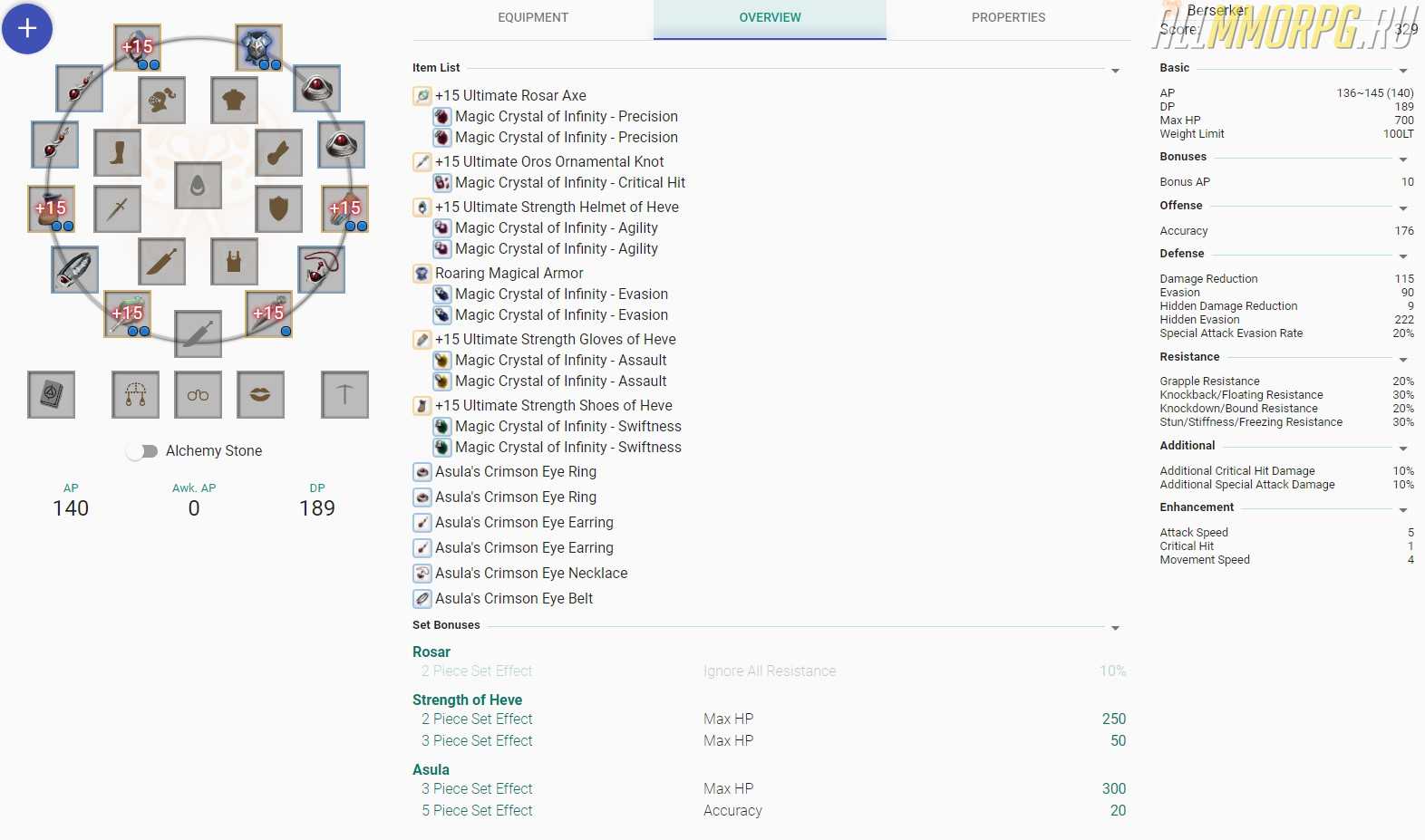This screenshot has width=1425, height=840.
Task: Select the Roaring Magical Armor equipment slot
Action: 258,48
